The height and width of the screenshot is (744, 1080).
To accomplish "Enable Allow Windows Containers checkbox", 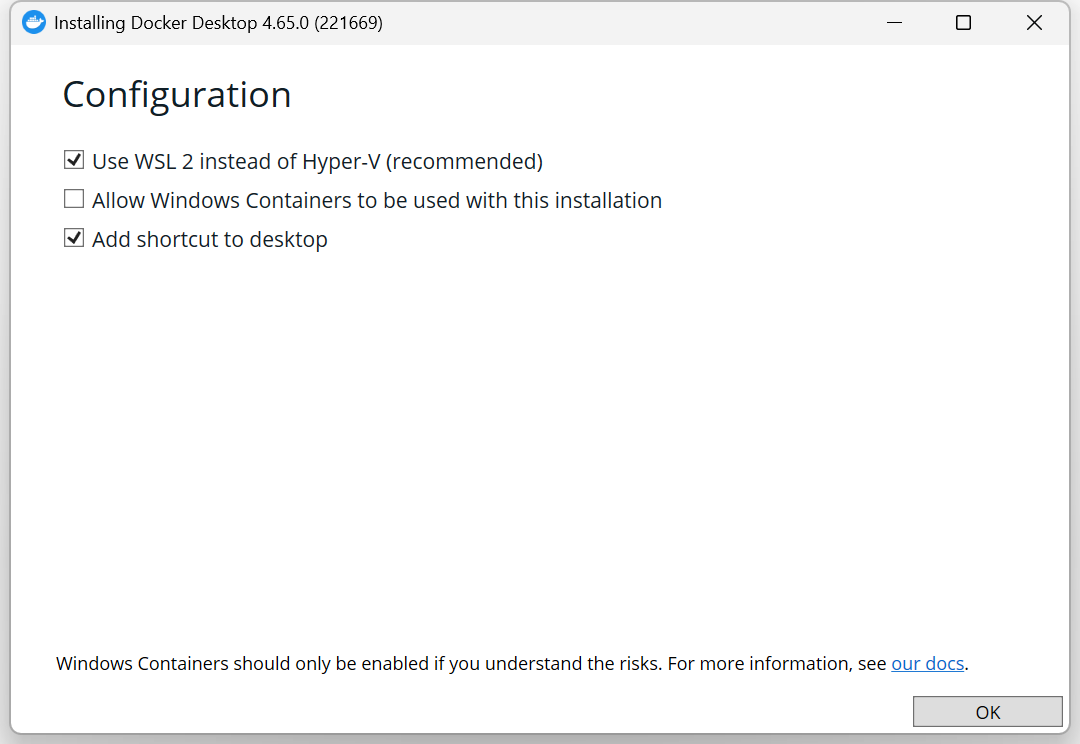I will [74, 199].
